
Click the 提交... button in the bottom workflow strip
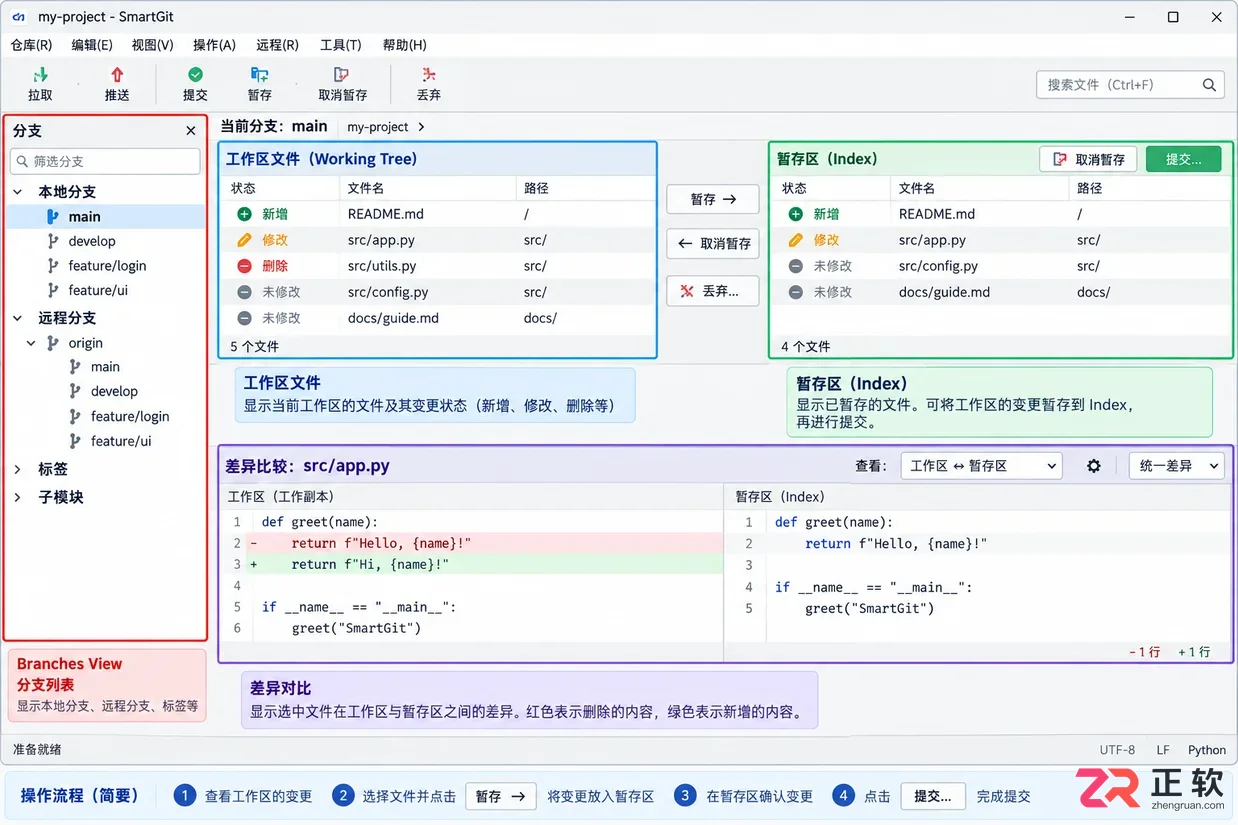[933, 796]
